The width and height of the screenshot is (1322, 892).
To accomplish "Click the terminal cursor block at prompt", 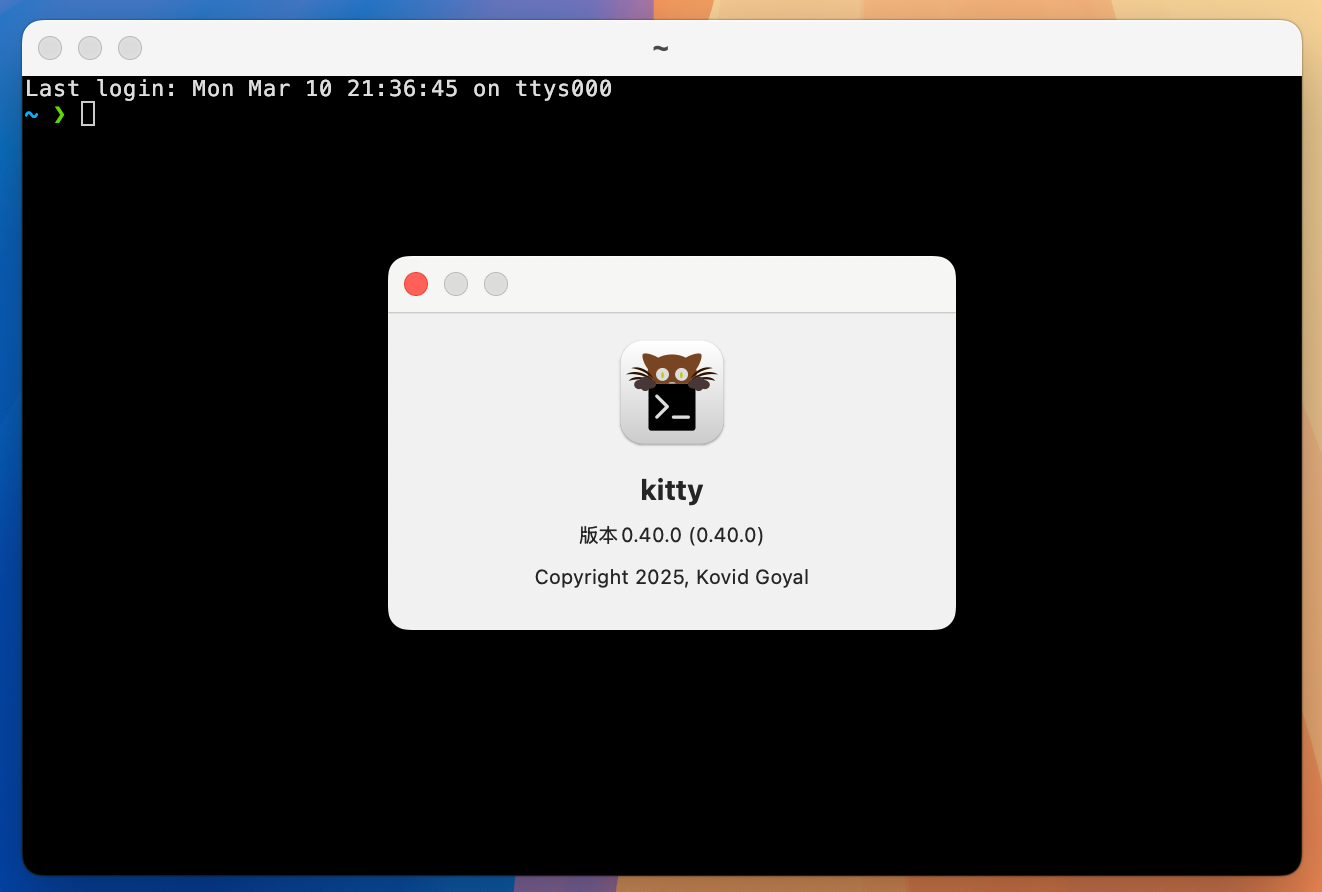I will click(88, 114).
